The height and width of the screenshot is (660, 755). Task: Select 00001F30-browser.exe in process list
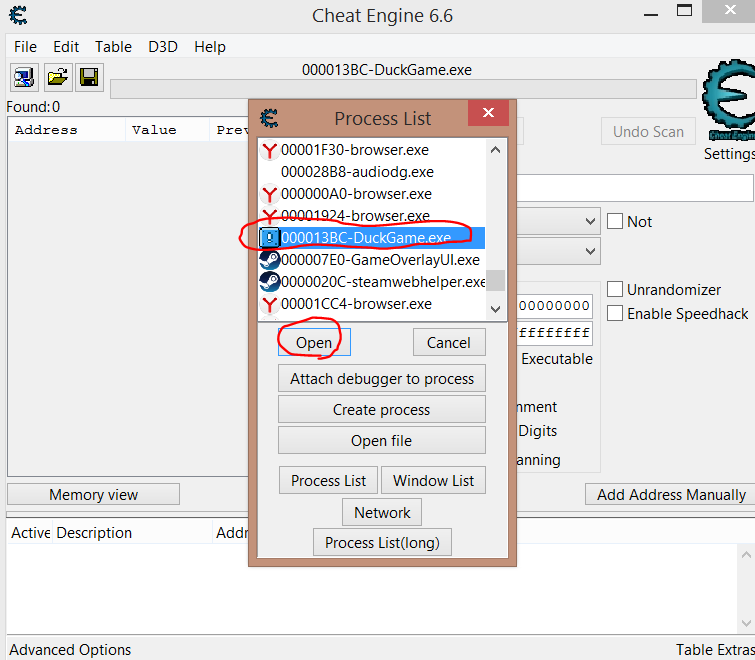coord(372,150)
